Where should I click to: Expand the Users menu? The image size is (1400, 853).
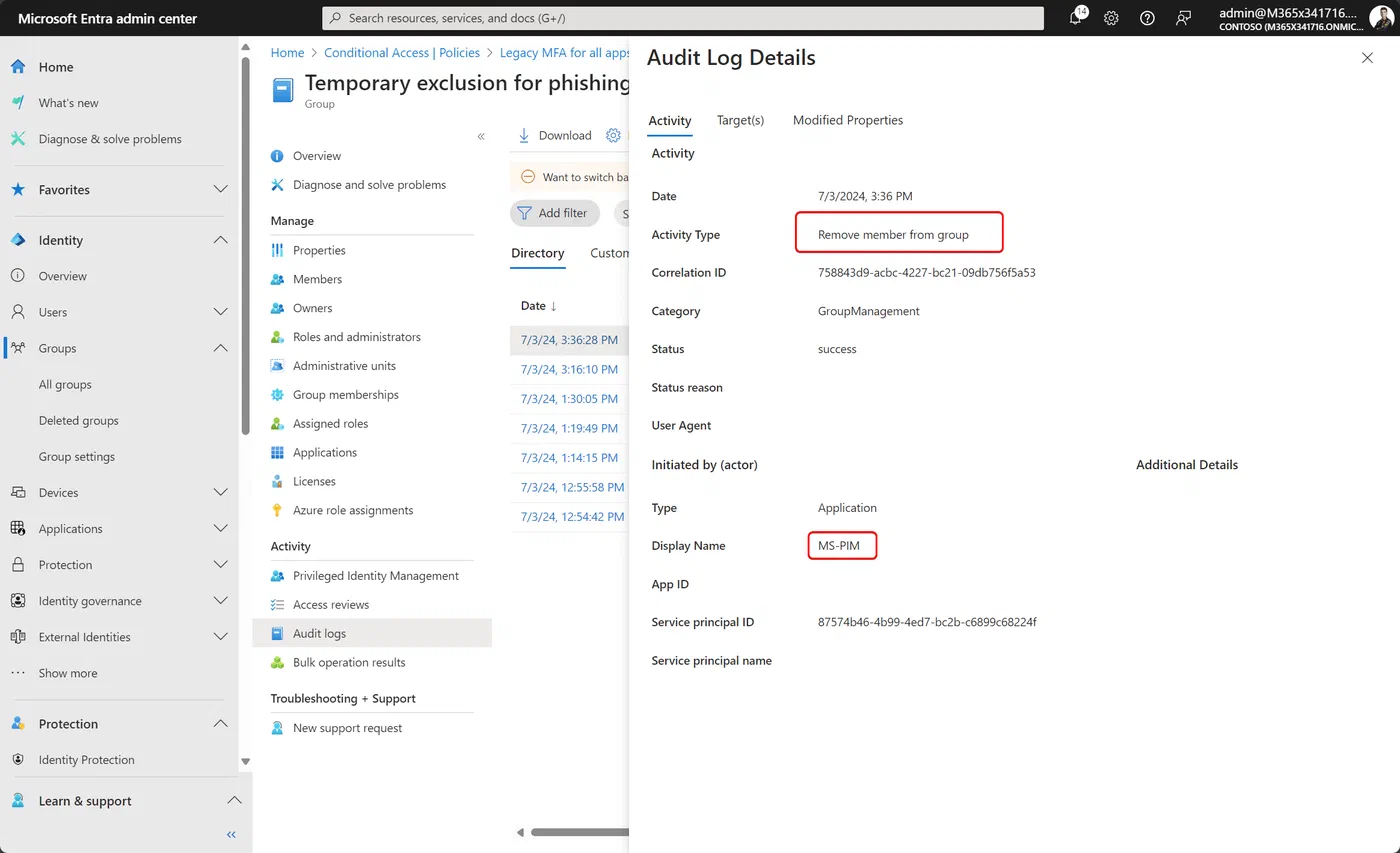point(221,312)
